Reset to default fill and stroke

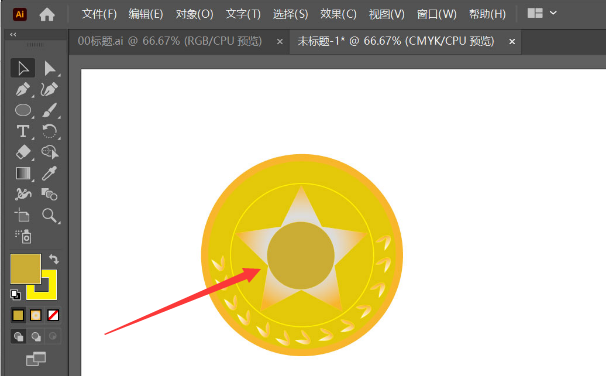[x=15, y=294]
